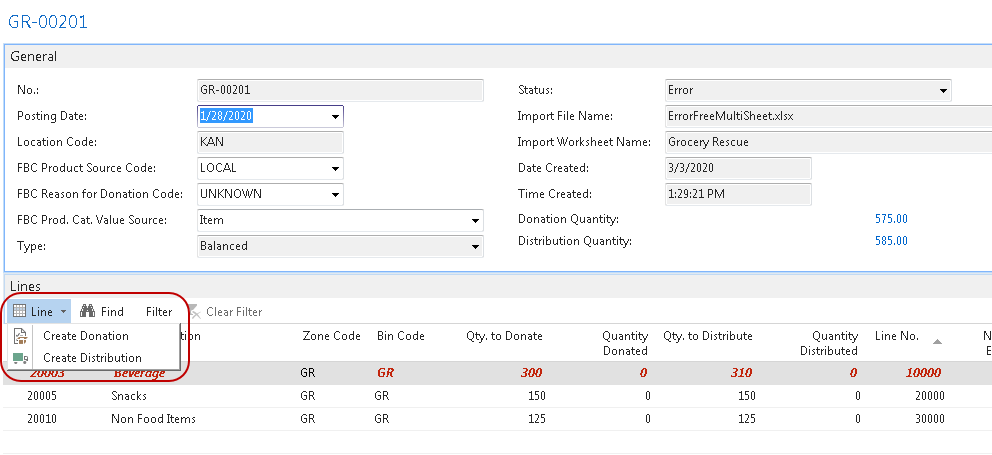The width and height of the screenshot is (992, 455).
Task: Click the Create Distribution truck icon
Action: click(x=21, y=358)
